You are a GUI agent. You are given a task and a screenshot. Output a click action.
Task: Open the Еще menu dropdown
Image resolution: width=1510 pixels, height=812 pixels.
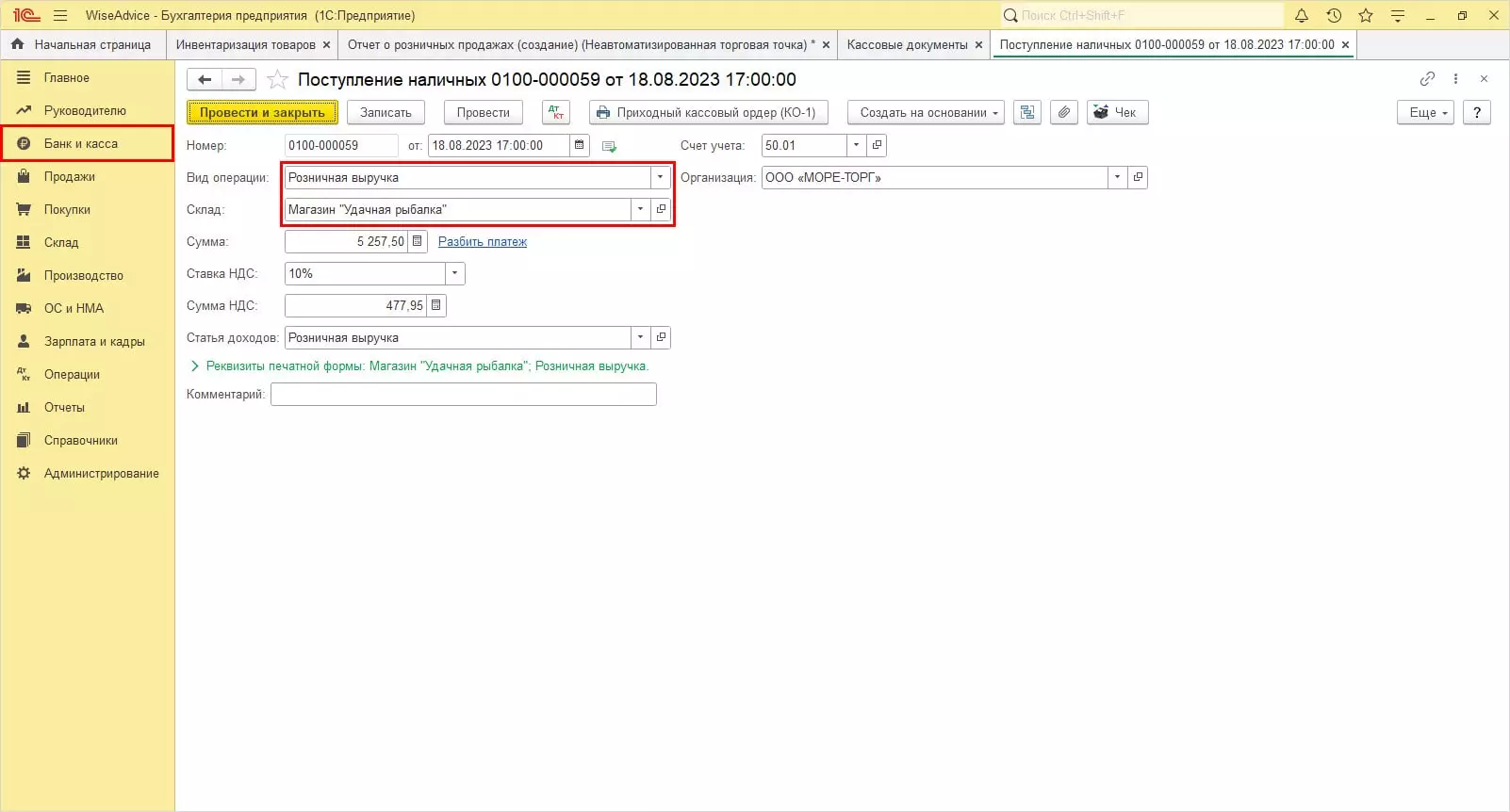[1425, 112]
